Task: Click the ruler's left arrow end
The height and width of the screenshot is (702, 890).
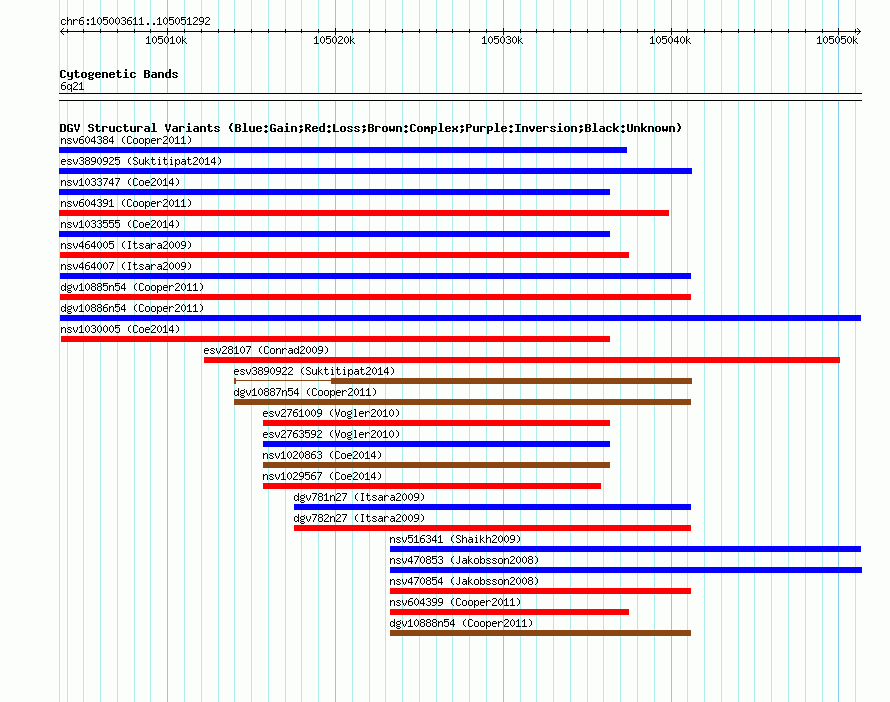Action: [62, 32]
